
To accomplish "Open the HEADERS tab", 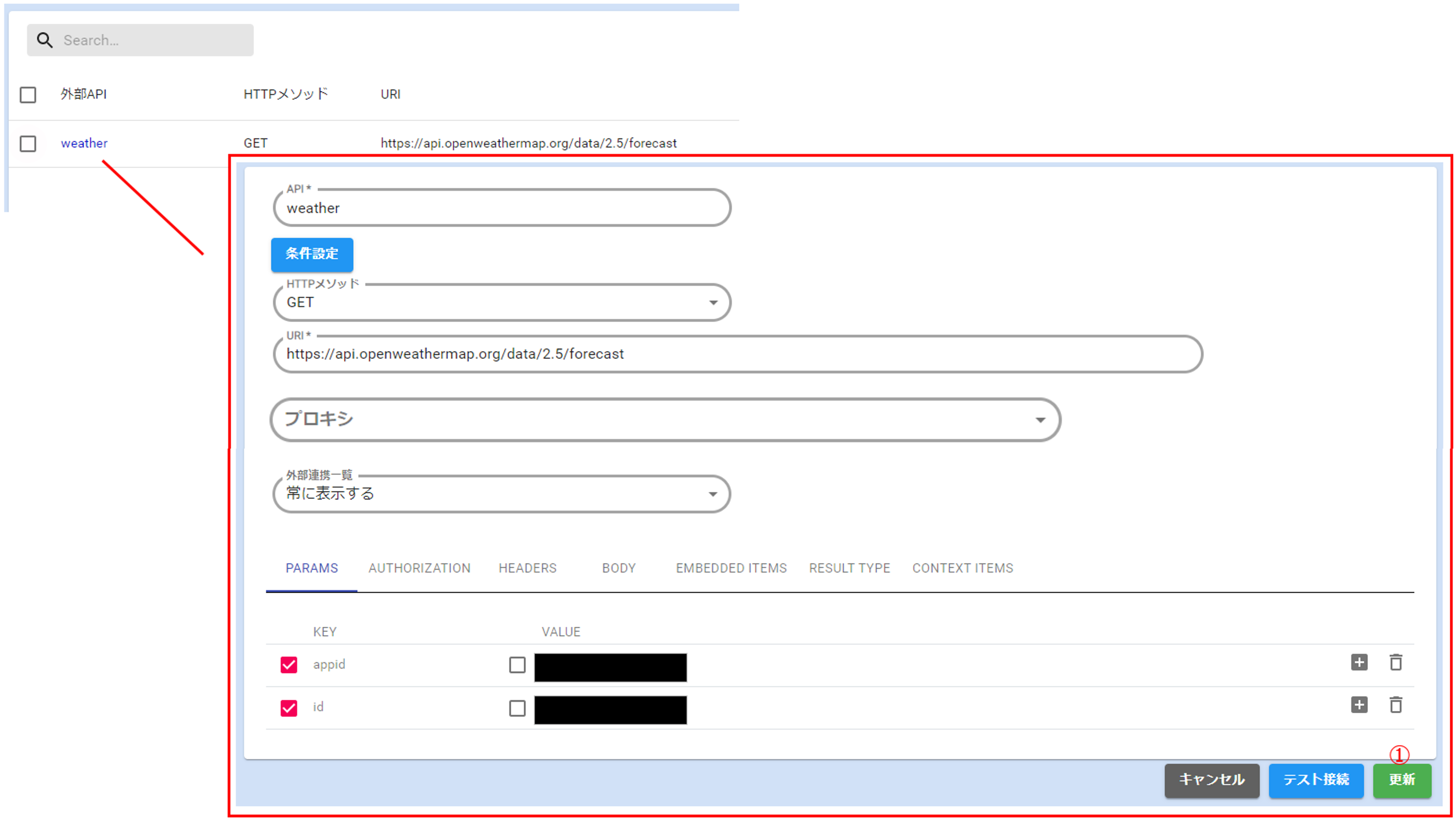I will click(x=527, y=568).
